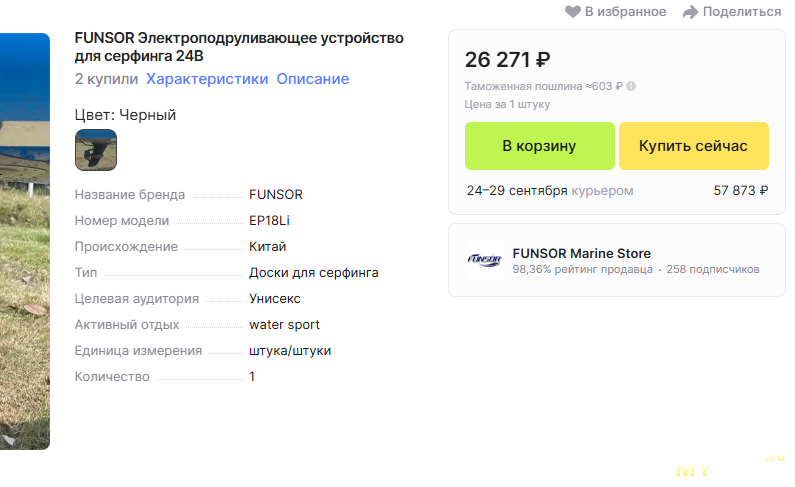Screen dimensions: 795x487
Task: Click Поделиться label
Action: (x=742, y=12)
